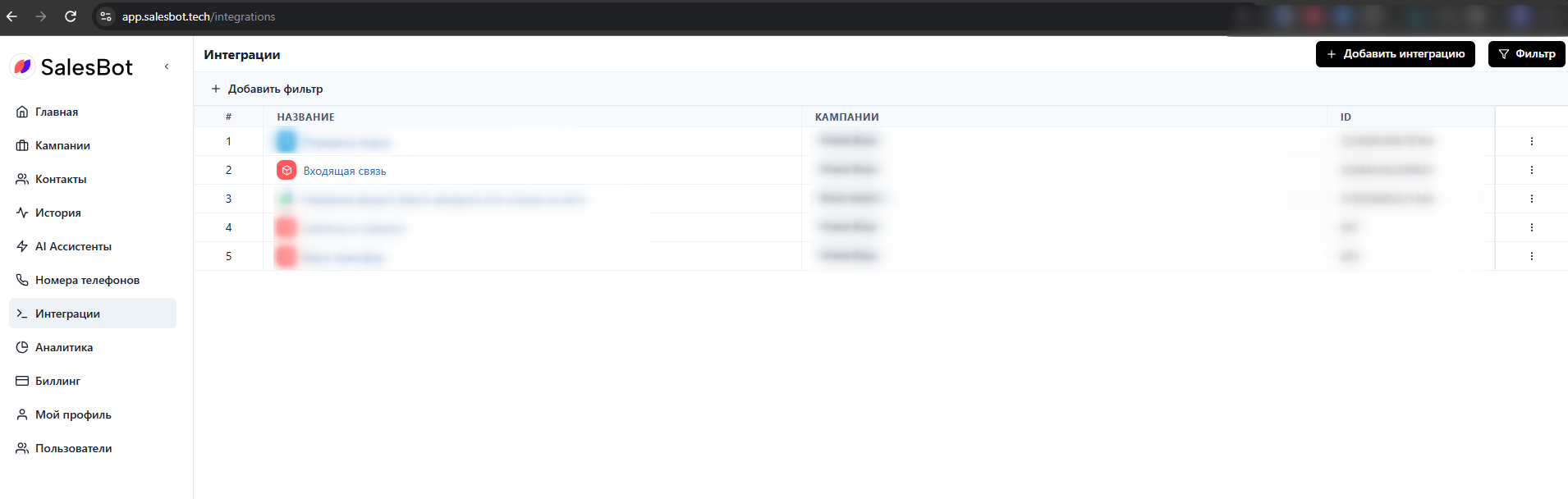This screenshot has height=499, width=1568.
Task: Click the Мой профиль user icon
Action: point(22,414)
